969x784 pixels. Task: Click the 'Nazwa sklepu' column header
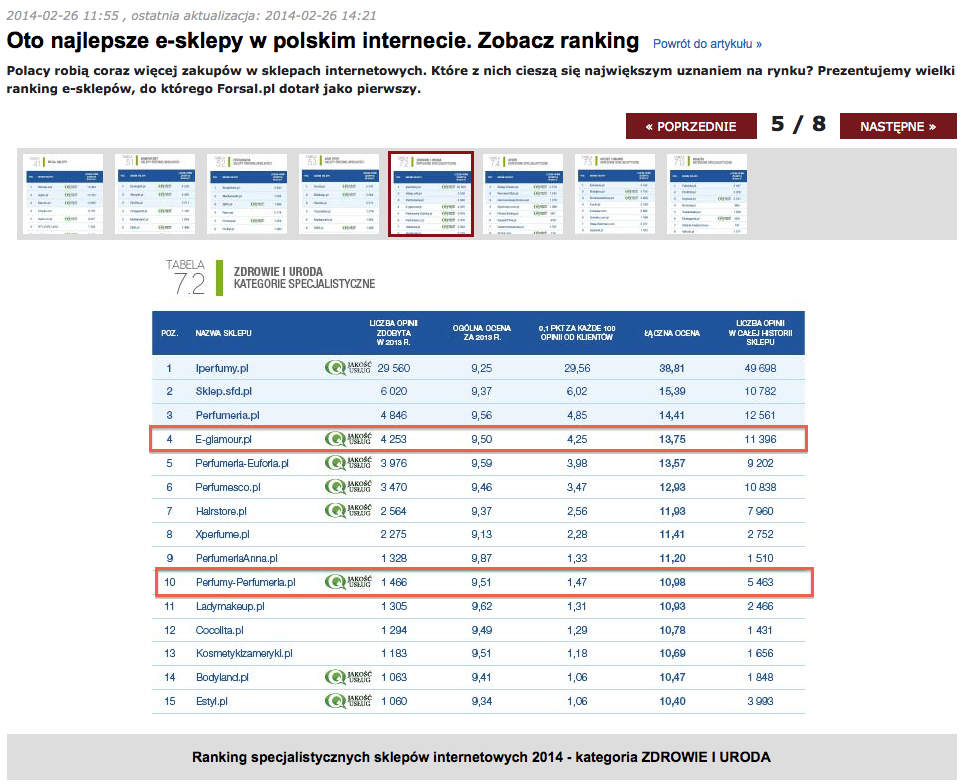(x=224, y=332)
